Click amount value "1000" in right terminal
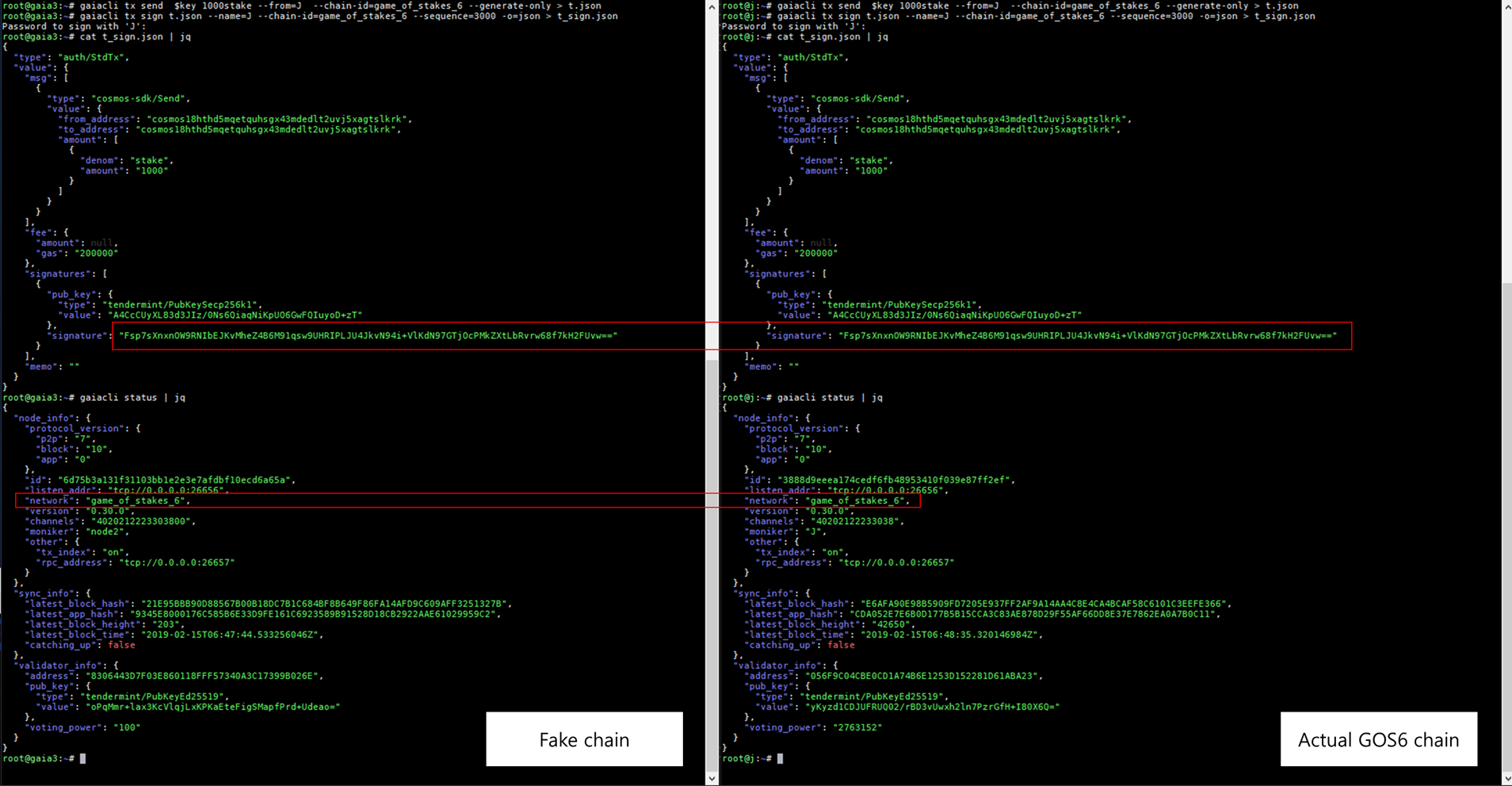The image size is (1512, 786). tap(870, 170)
